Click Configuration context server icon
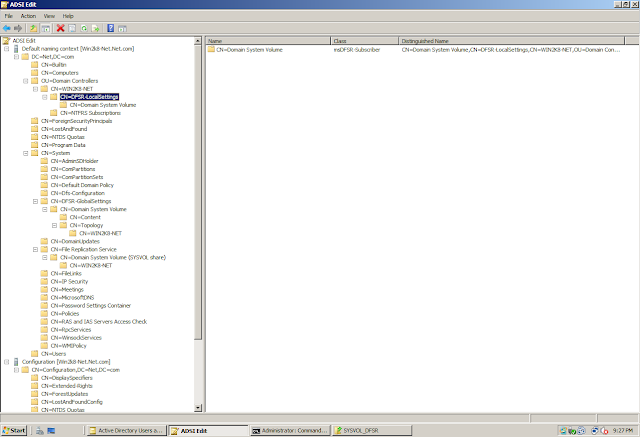 coord(16,362)
